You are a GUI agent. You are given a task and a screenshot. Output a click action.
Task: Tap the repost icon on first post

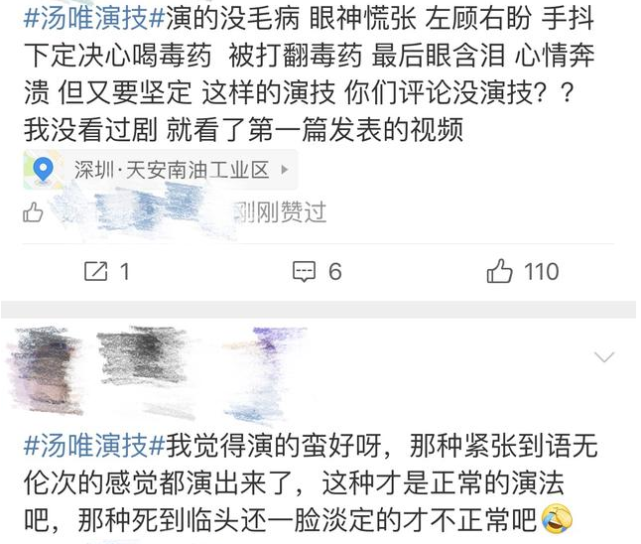pyautogui.click(x=96, y=271)
